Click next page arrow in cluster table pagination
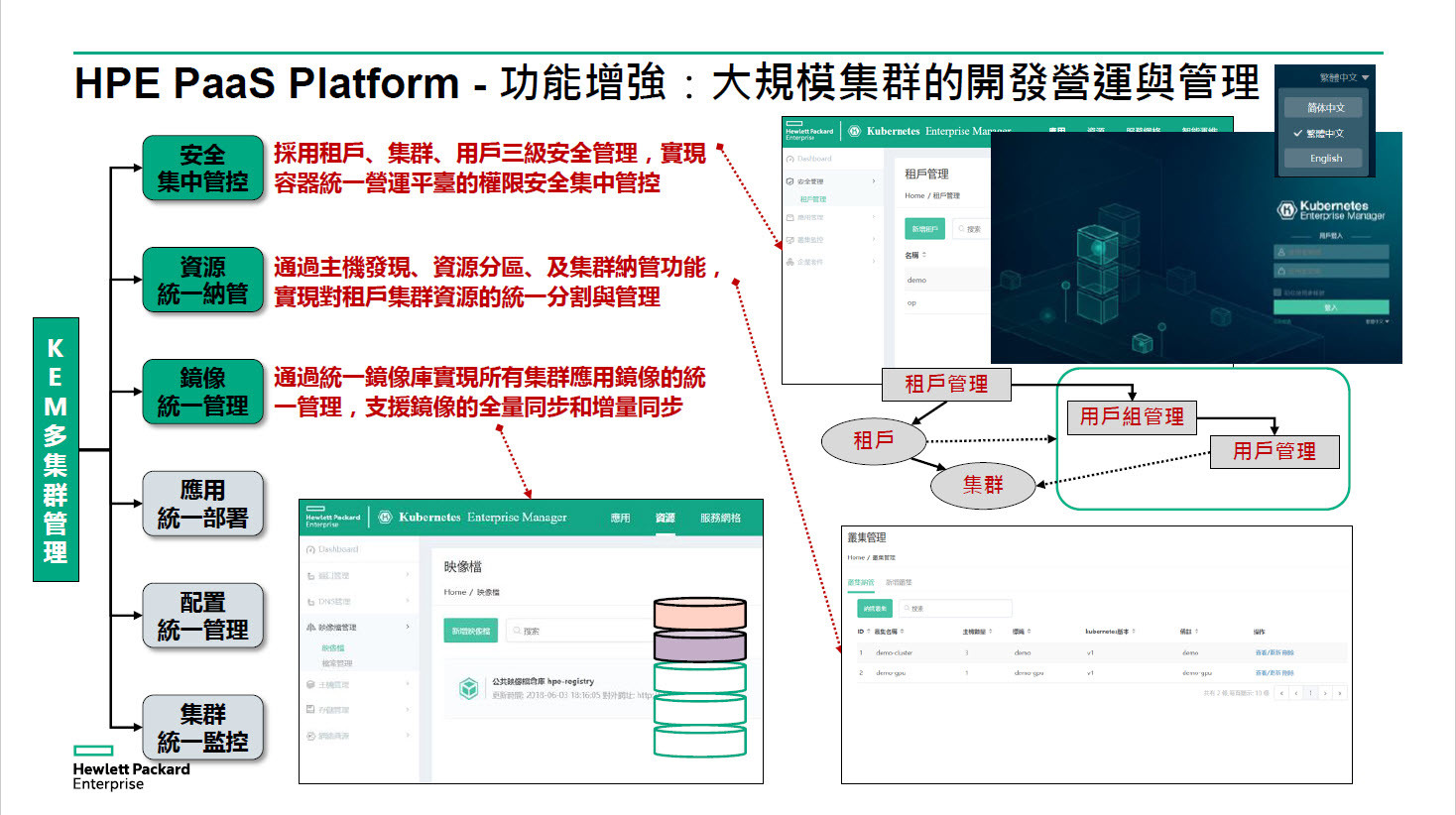 [1325, 693]
